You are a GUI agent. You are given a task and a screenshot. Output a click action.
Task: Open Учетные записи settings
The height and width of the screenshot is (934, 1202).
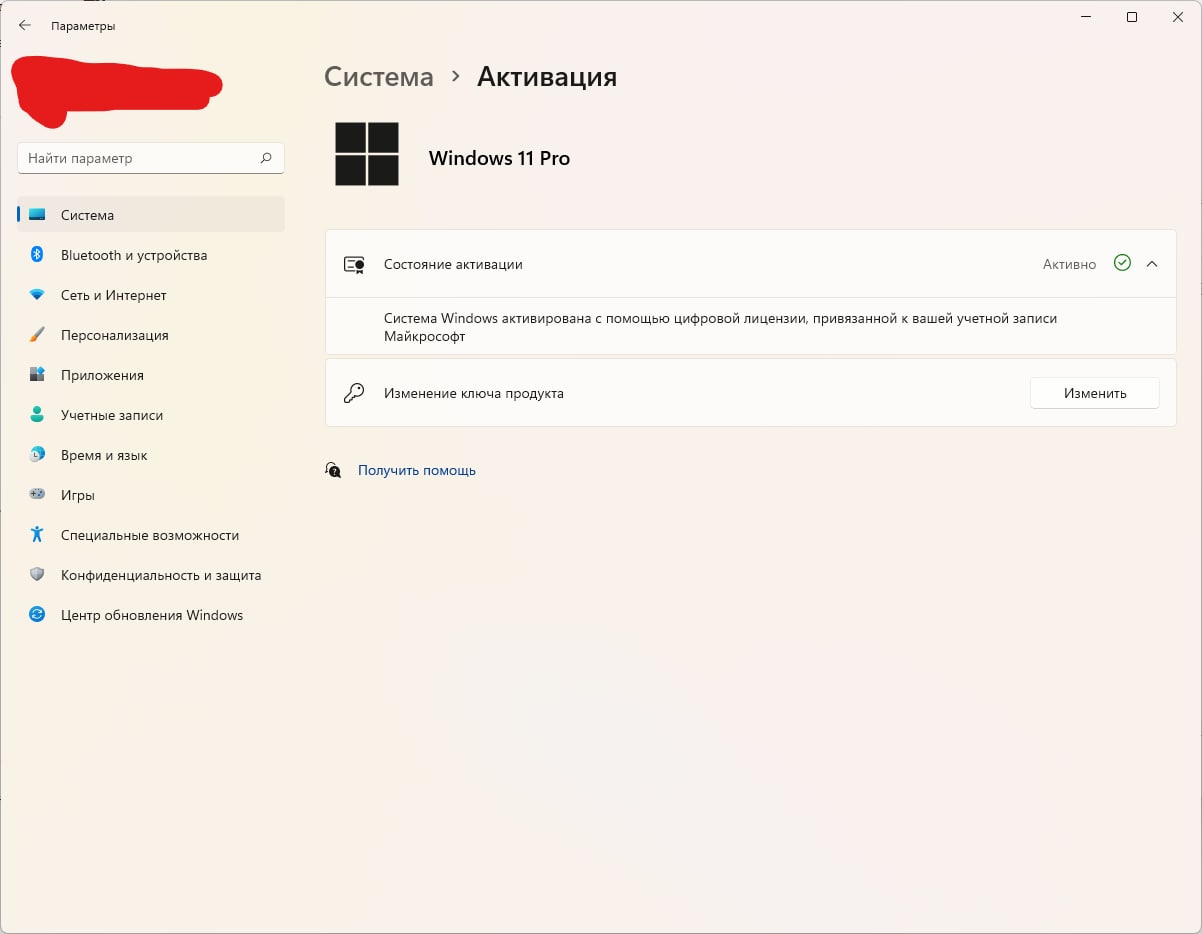[151, 415]
